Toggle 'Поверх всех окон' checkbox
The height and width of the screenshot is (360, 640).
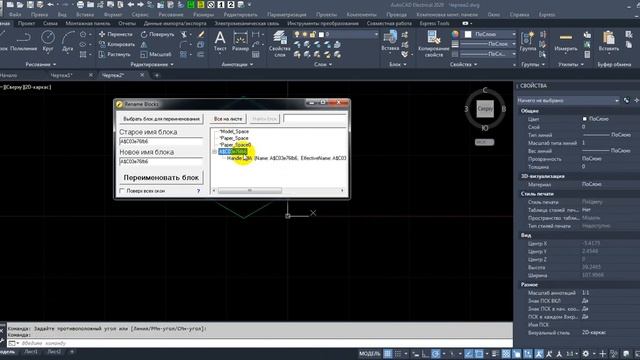click(122, 191)
